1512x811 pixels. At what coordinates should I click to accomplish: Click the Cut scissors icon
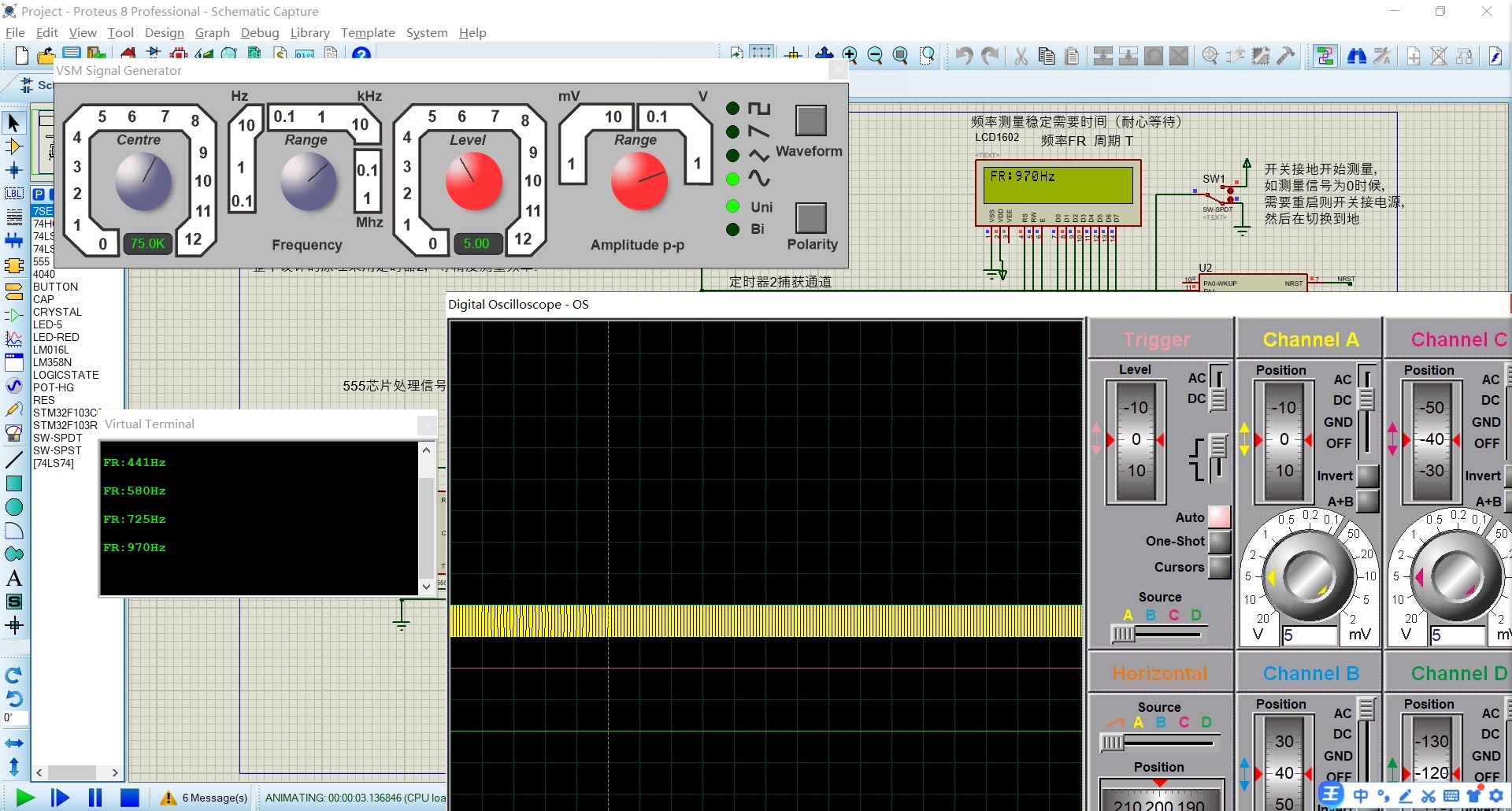[1021, 55]
